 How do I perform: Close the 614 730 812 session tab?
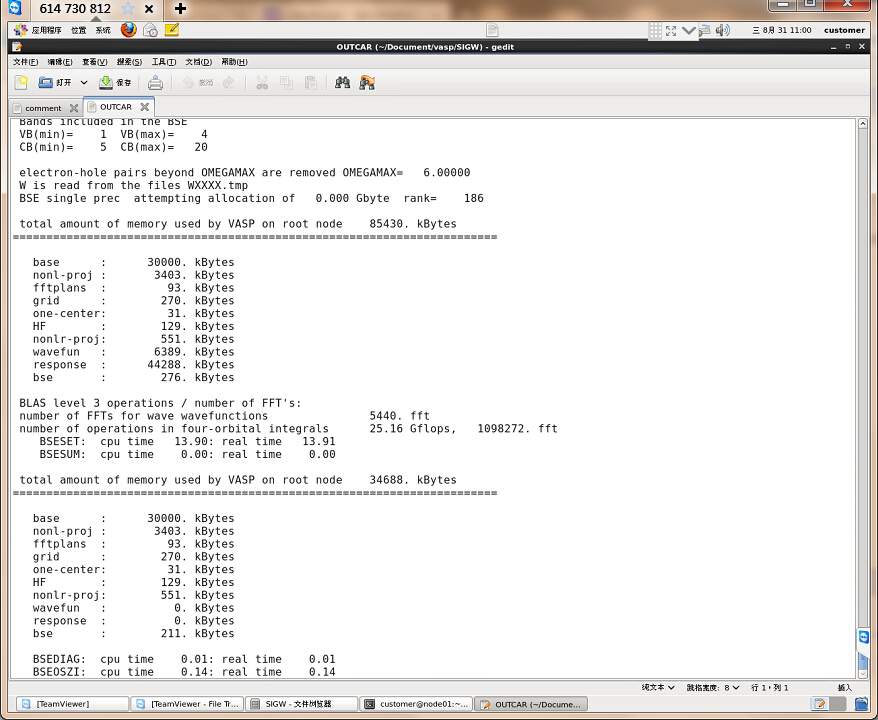tap(149, 9)
